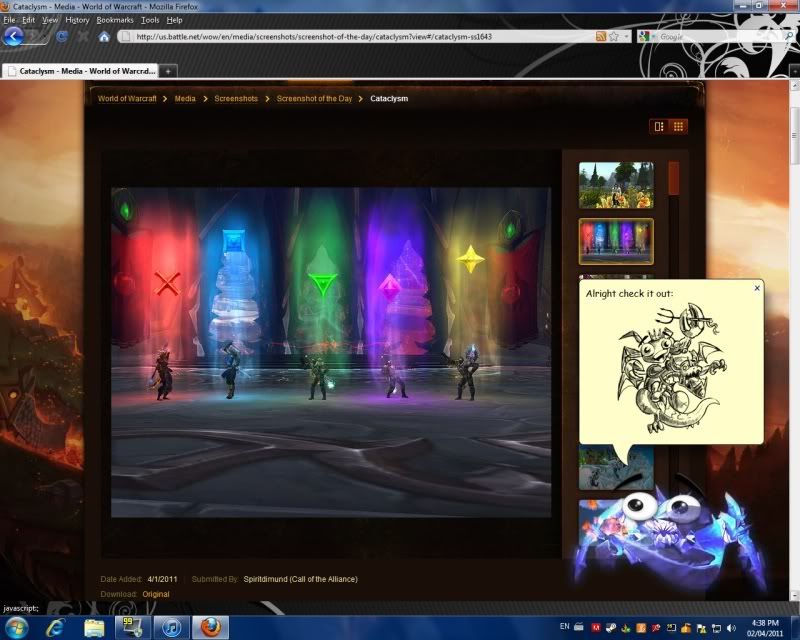The image size is (800, 640).
Task: Follow the Media breadcrumb link
Action: tap(185, 99)
